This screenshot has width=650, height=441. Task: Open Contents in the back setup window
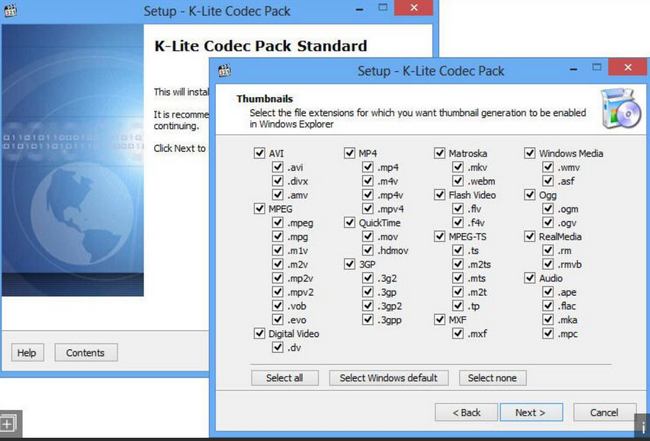point(86,353)
